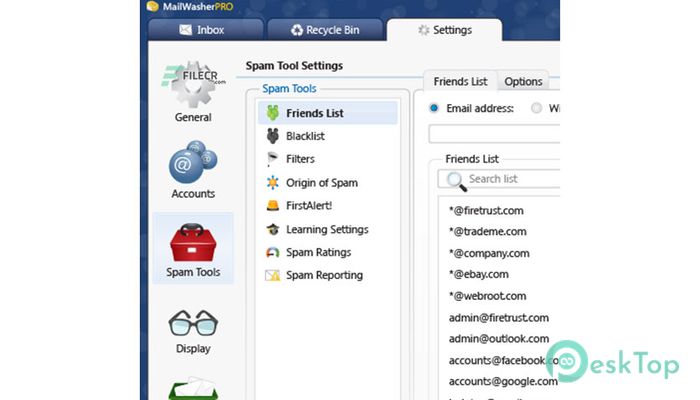700x400 pixels.
Task: Click the FirstAlert! siren icon
Action: click(272, 206)
